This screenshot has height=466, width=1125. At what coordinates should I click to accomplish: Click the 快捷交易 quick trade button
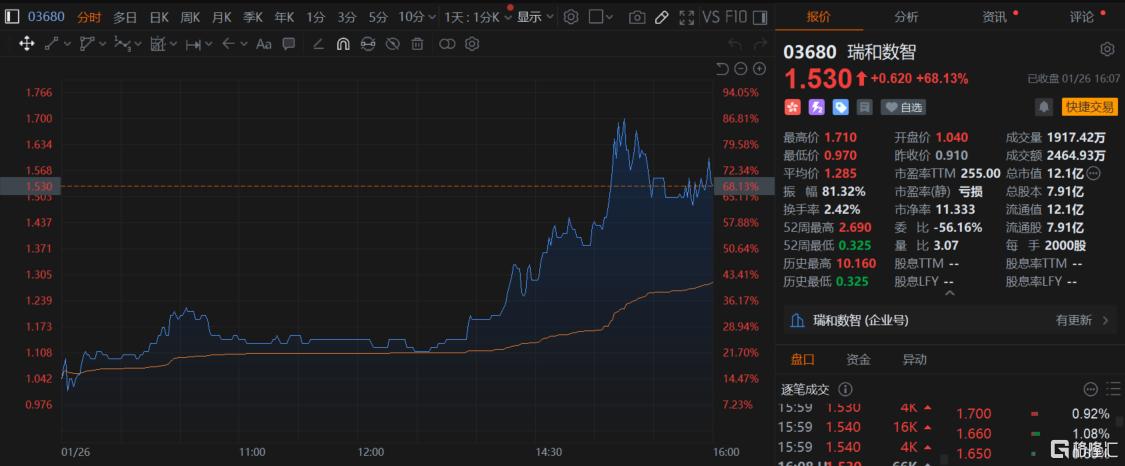point(1089,107)
